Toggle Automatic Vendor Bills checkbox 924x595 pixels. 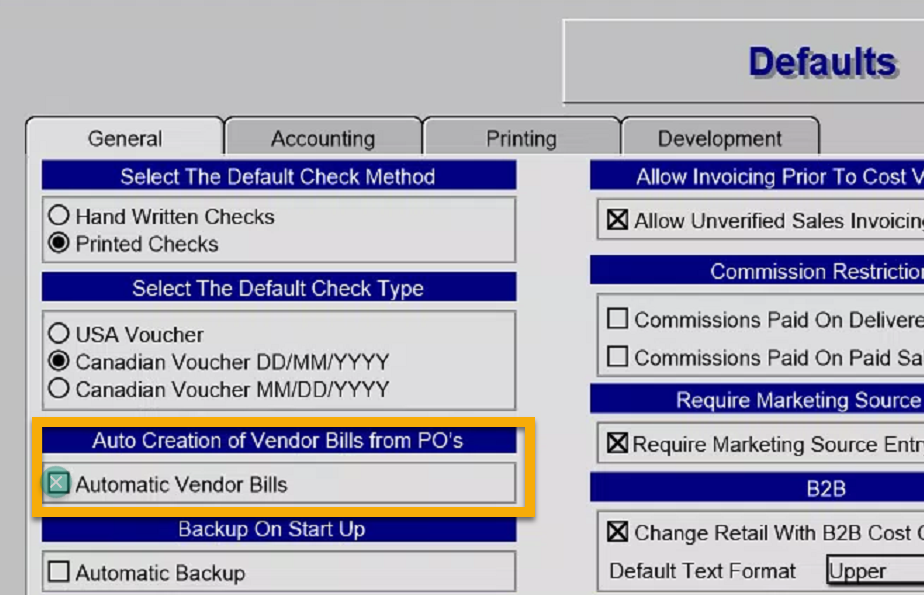[58, 483]
